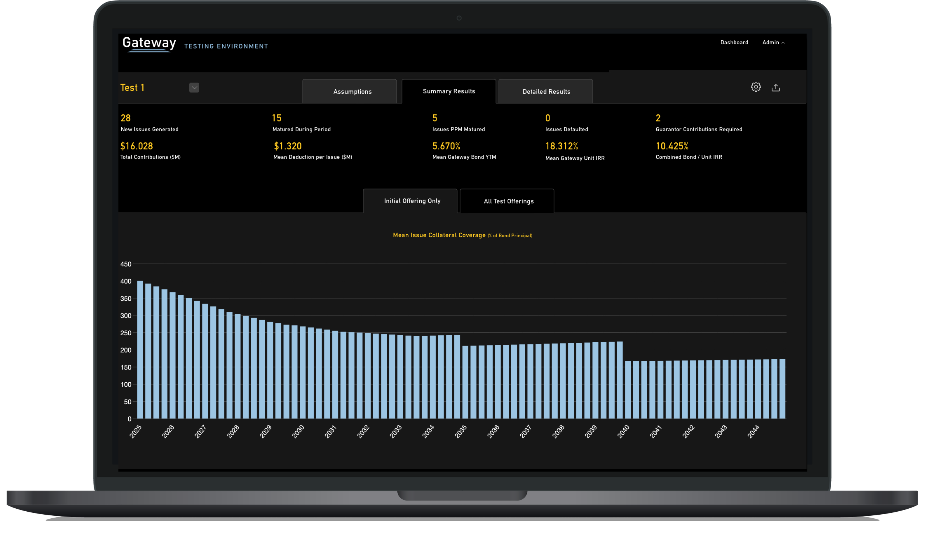This screenshot has width=925, height=548.
Task: Switch to the Assumptions tab
Action: (352, 91)
